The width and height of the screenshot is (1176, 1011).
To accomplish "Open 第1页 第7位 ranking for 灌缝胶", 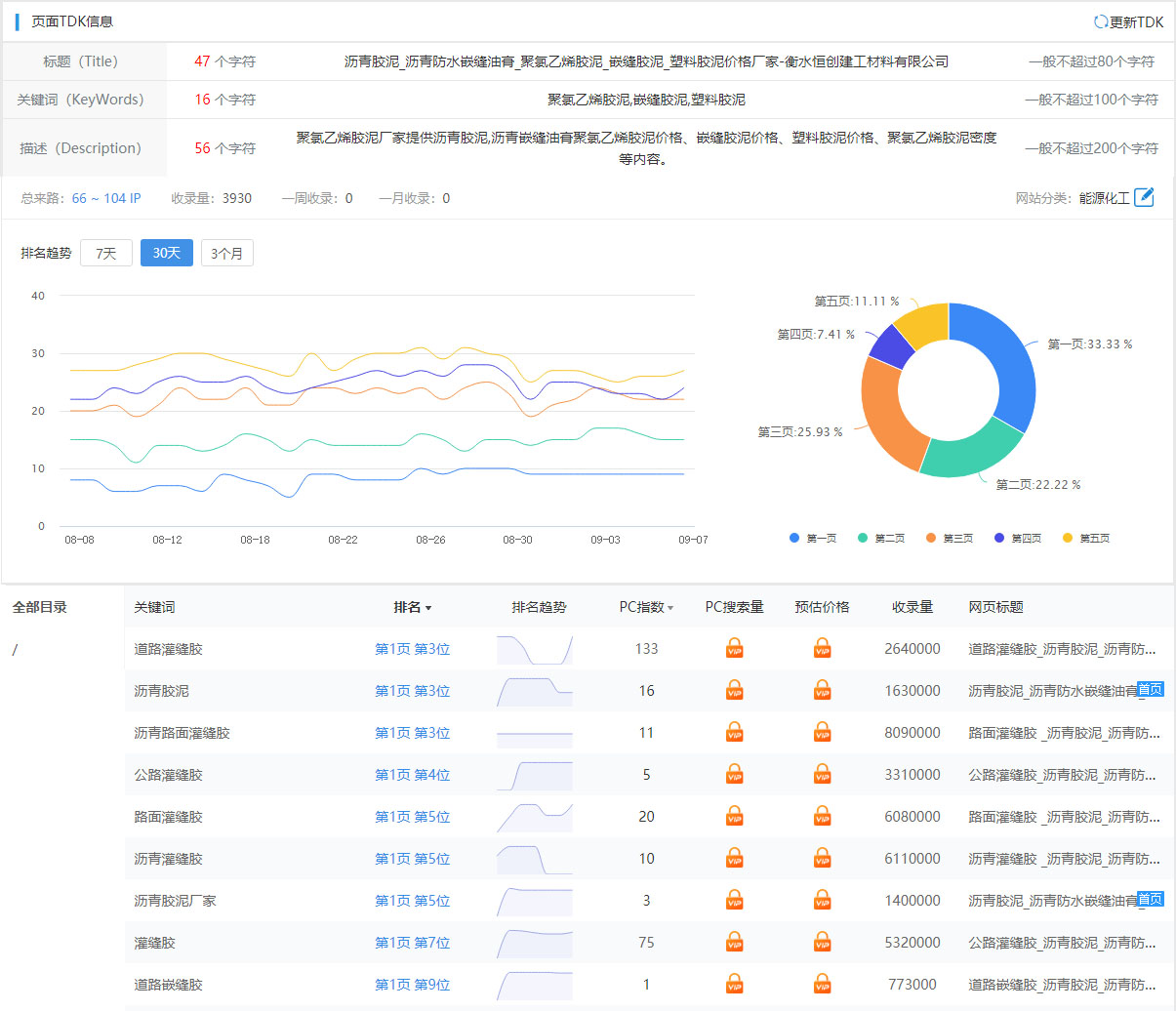I will pos(412,942).
